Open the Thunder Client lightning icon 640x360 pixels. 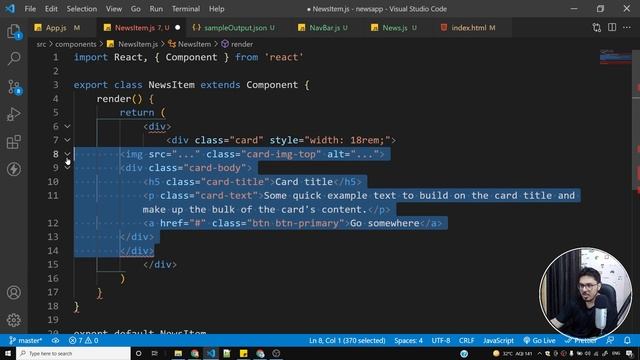pos(14,169)
